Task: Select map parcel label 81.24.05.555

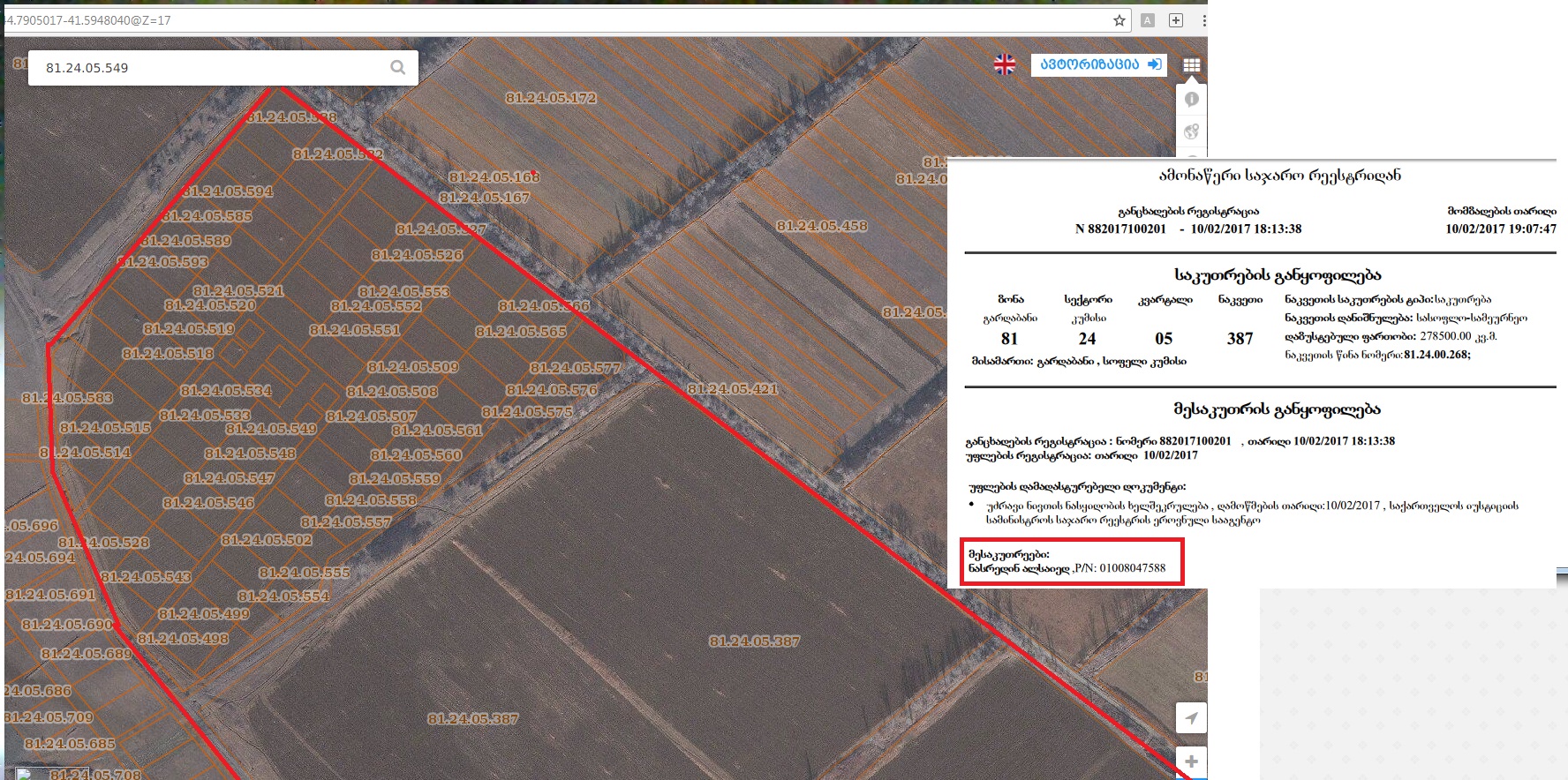Action: [305, 573]
